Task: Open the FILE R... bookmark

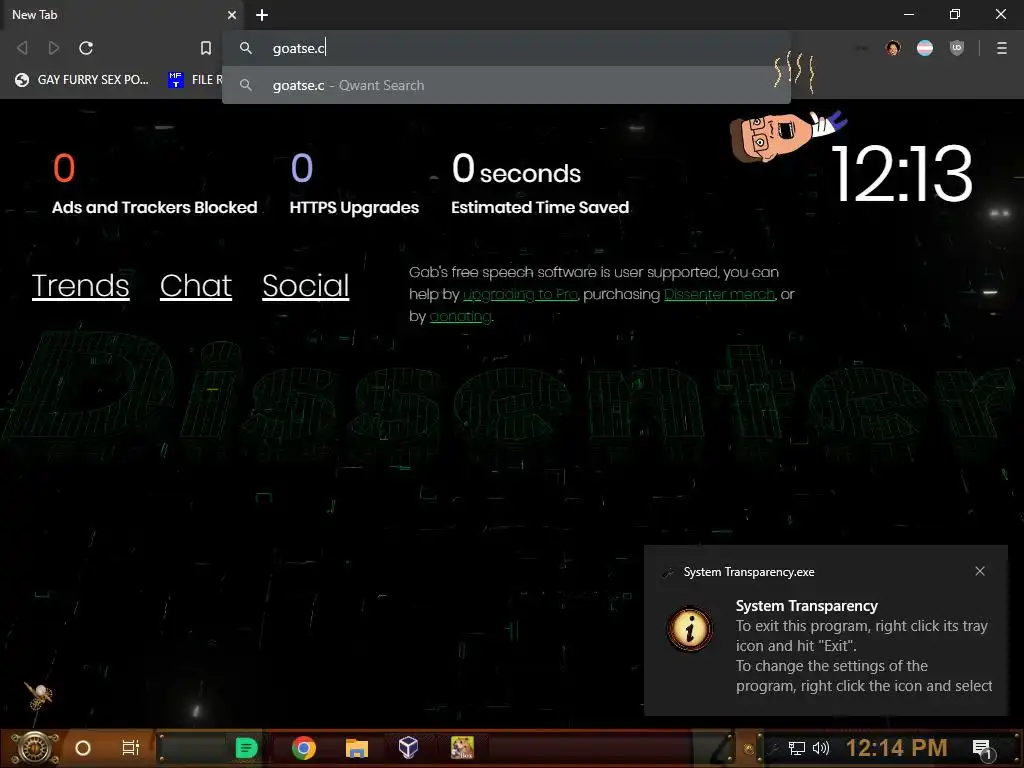Action: tap(195, 80)
